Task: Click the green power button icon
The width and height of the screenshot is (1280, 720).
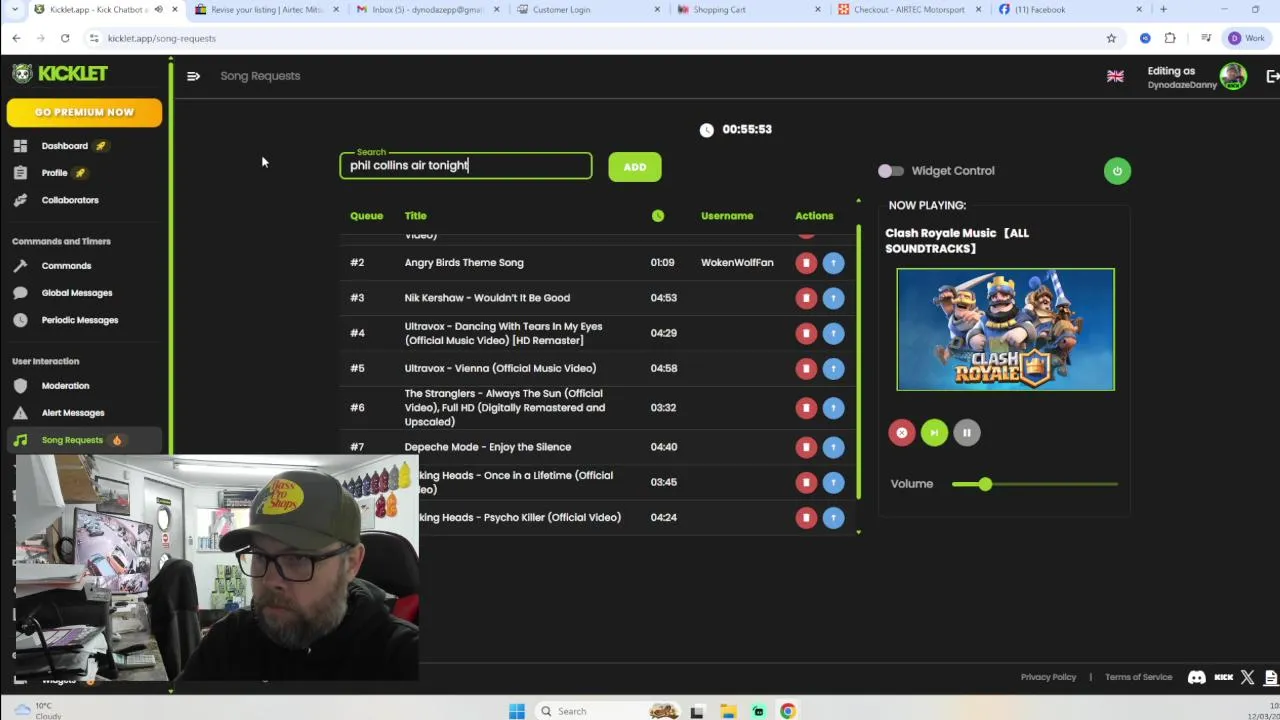Action: click(1117, 171)
